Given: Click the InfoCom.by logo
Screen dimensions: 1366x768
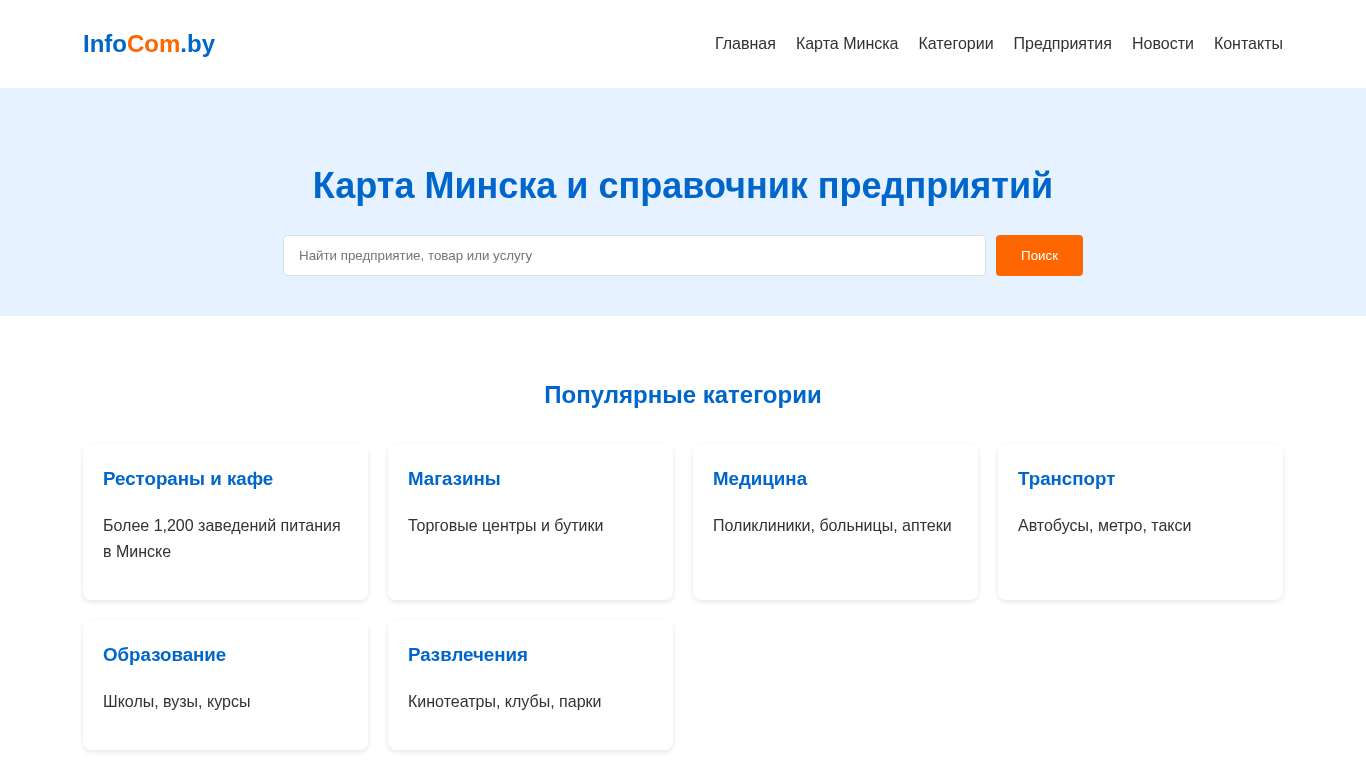Looking at the screenshot, I should (x=149, y=44).
